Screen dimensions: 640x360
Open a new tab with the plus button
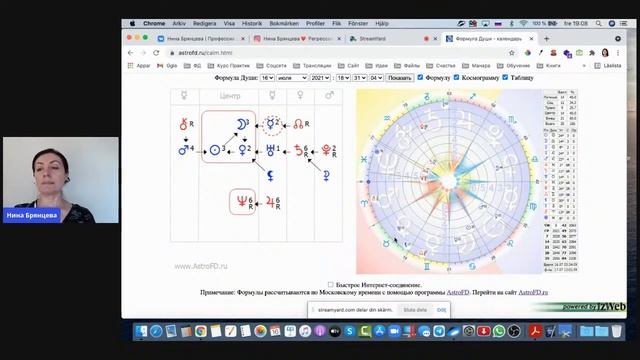(x=547, y=39)
